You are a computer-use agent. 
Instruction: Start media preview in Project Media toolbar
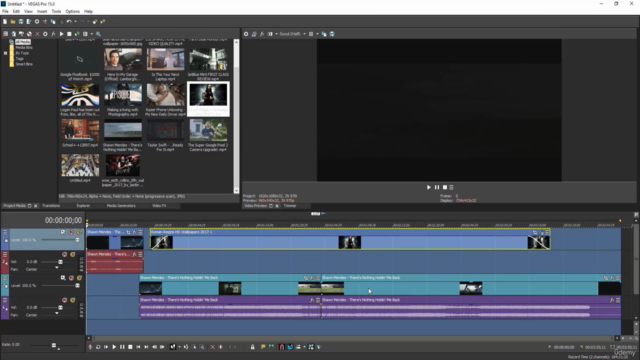pos(61,34)
